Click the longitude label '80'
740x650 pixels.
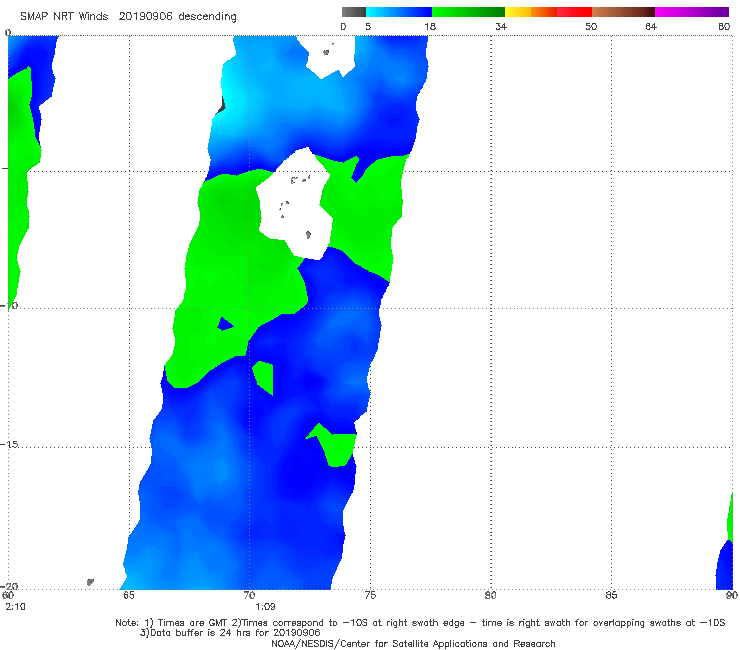click(490, 595)
